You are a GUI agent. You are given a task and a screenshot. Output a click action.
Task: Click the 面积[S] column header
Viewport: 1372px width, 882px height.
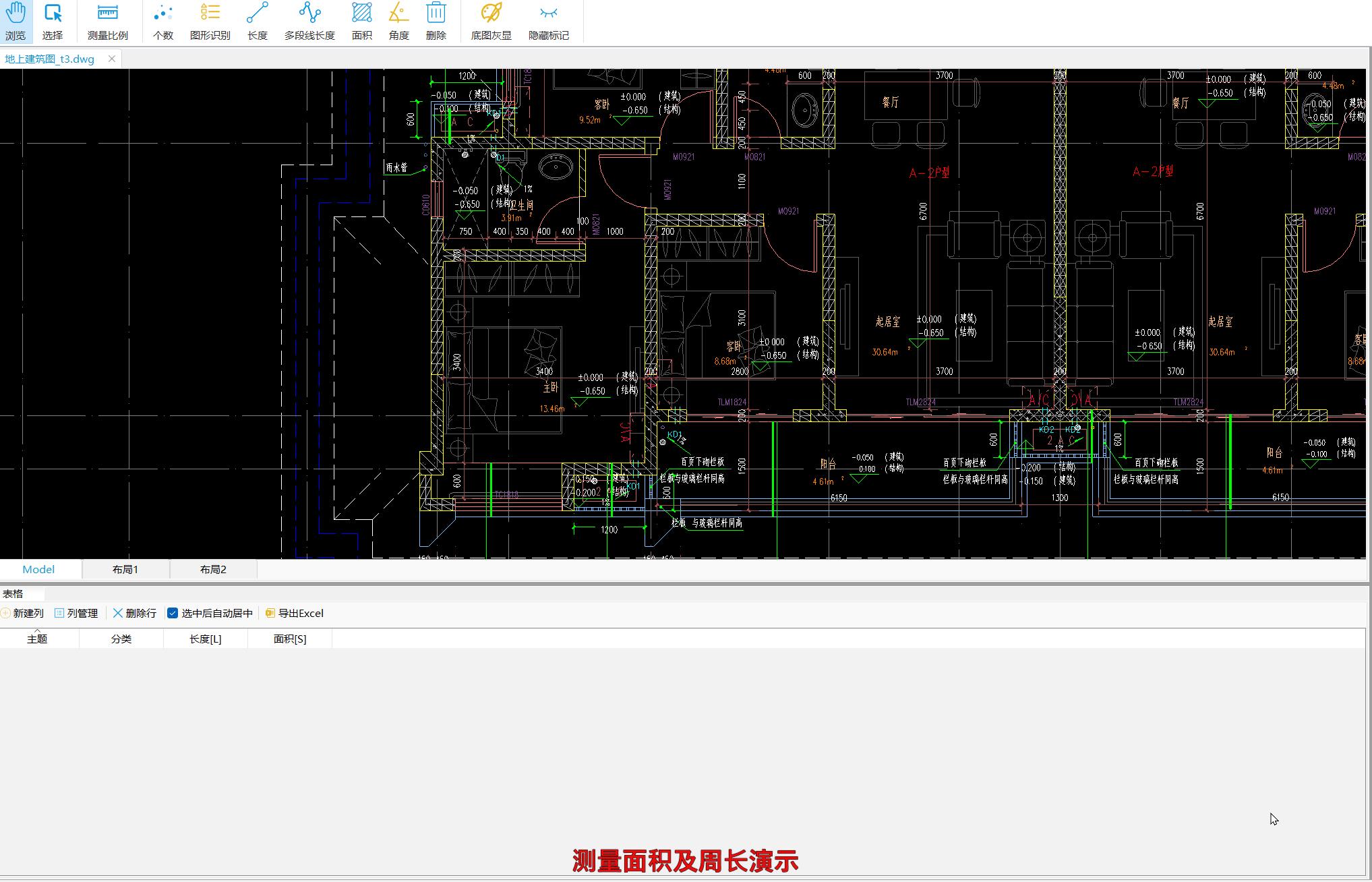[290, 639]
